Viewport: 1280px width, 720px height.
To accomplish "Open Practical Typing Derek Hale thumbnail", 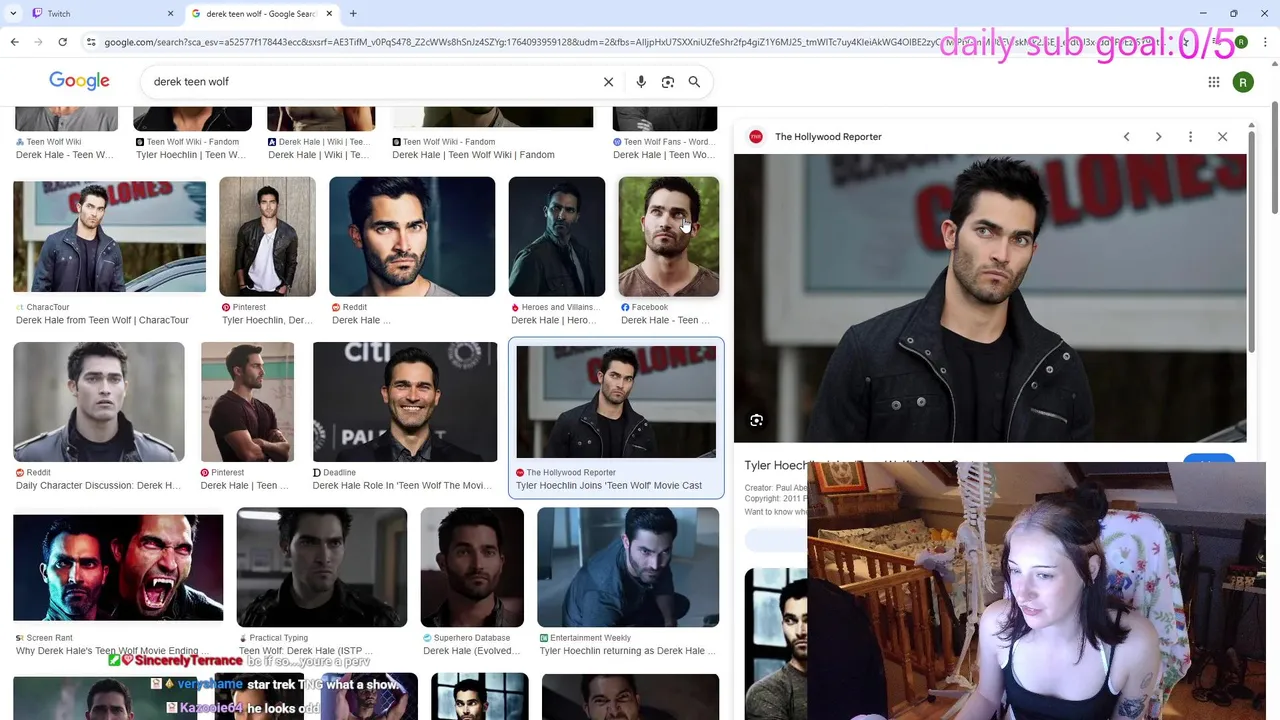I will coord(322,567).
